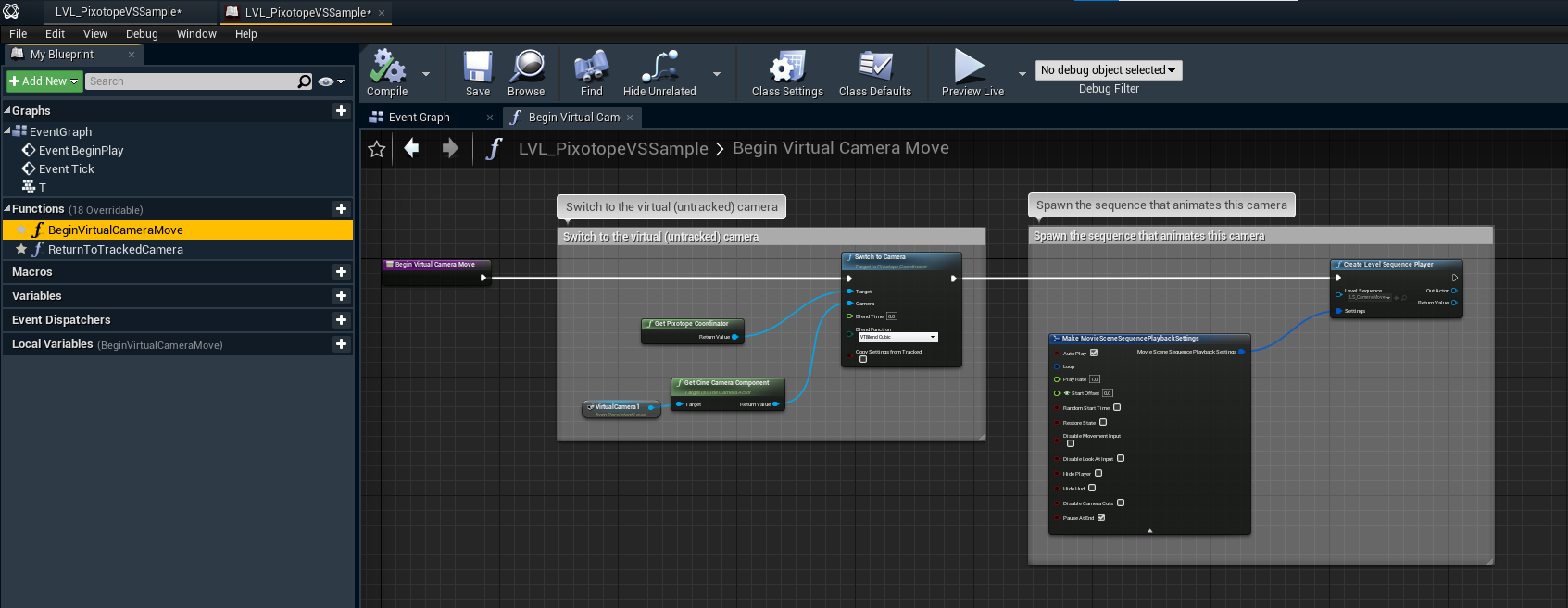Uncheck Auto Play on the playback settings node
Viewport: 1568px width, 608px height.
1094,353
